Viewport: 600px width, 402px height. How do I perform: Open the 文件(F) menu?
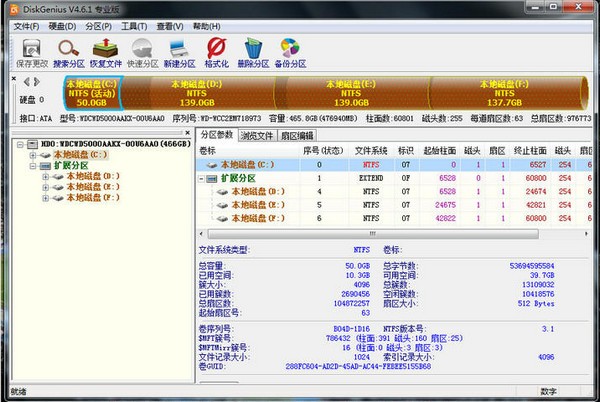click(x=26, y=26)
